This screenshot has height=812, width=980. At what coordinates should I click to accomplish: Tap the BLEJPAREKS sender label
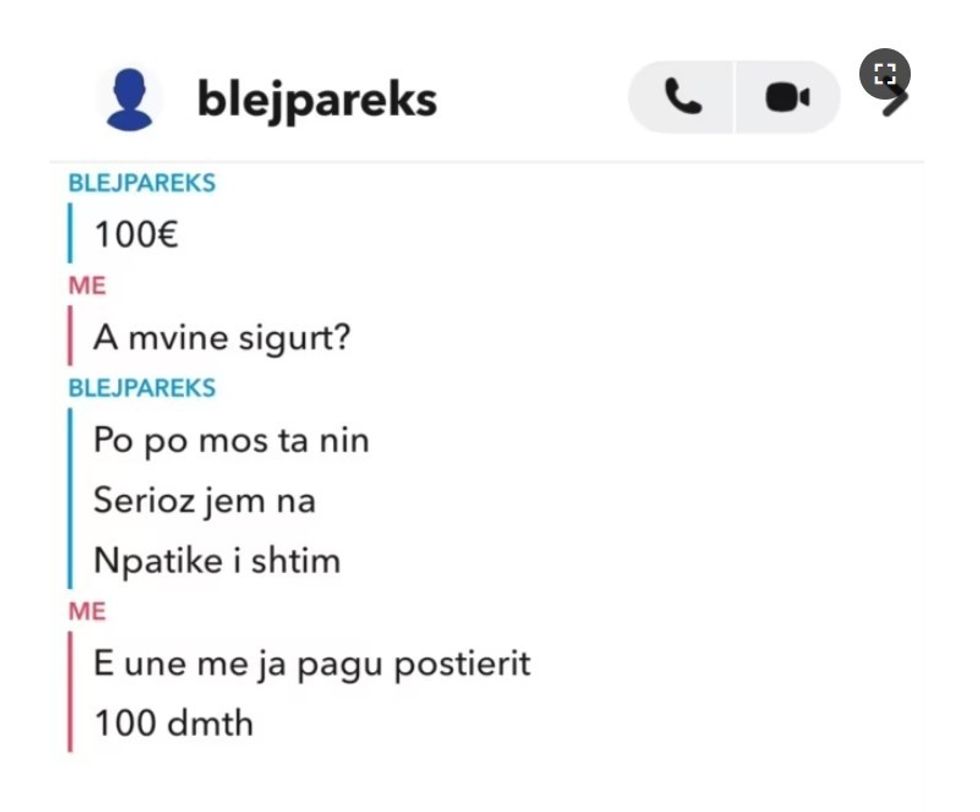coord(141,183)
